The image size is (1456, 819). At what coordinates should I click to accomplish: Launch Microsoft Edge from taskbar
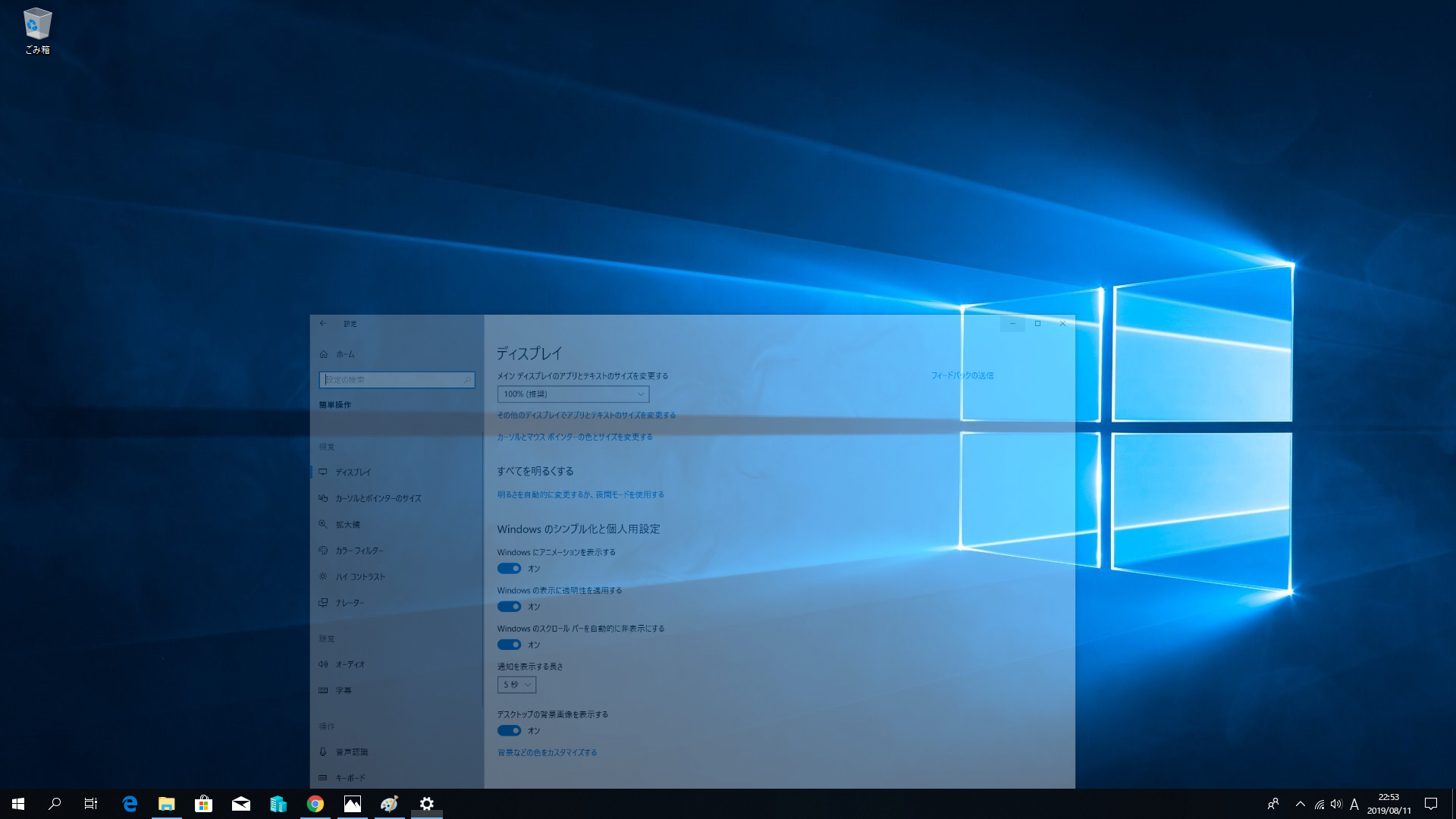pos(130,804)
